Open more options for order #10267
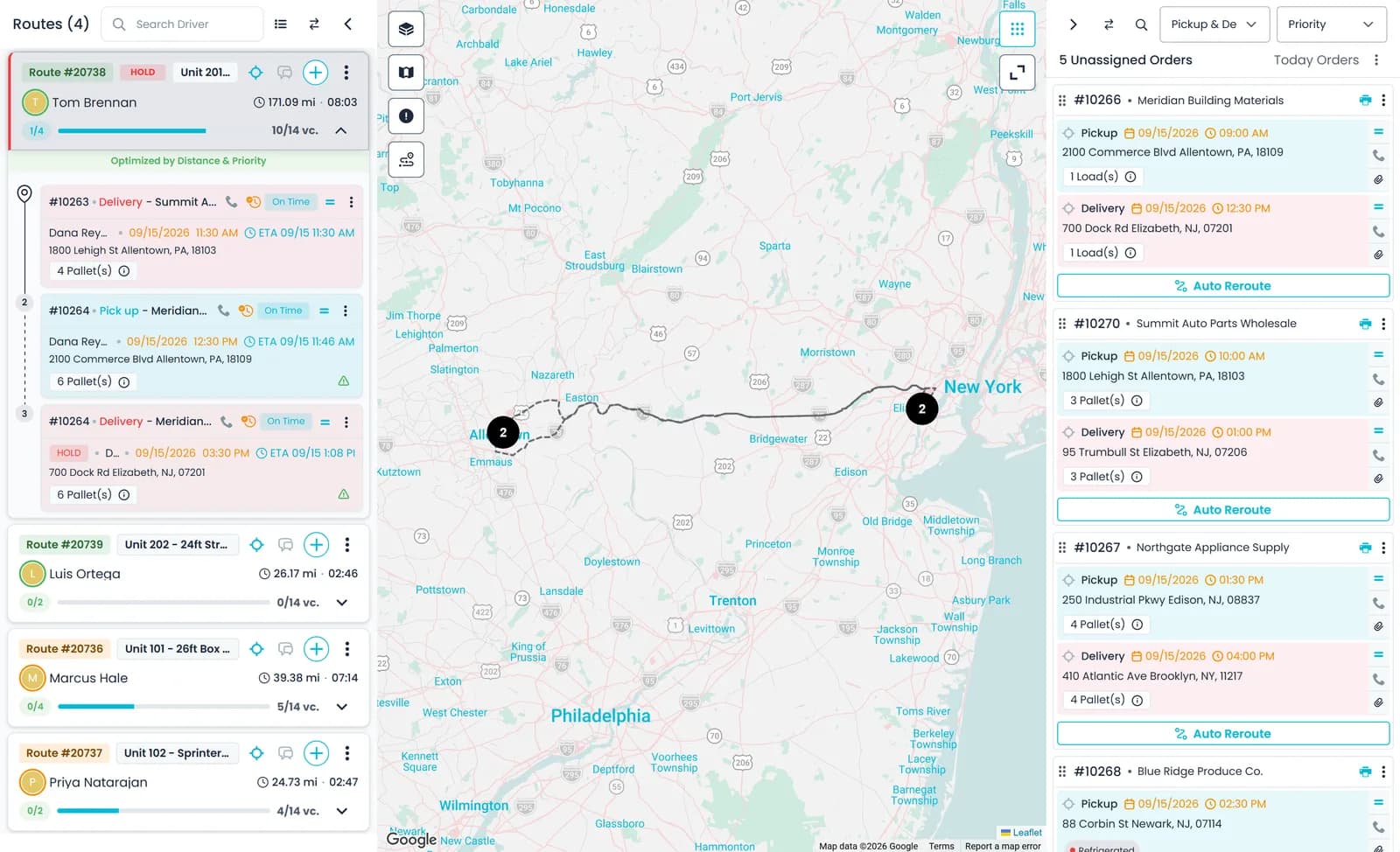The width and height of the screenshot is (1400, 852). (x=1383, y=548)
